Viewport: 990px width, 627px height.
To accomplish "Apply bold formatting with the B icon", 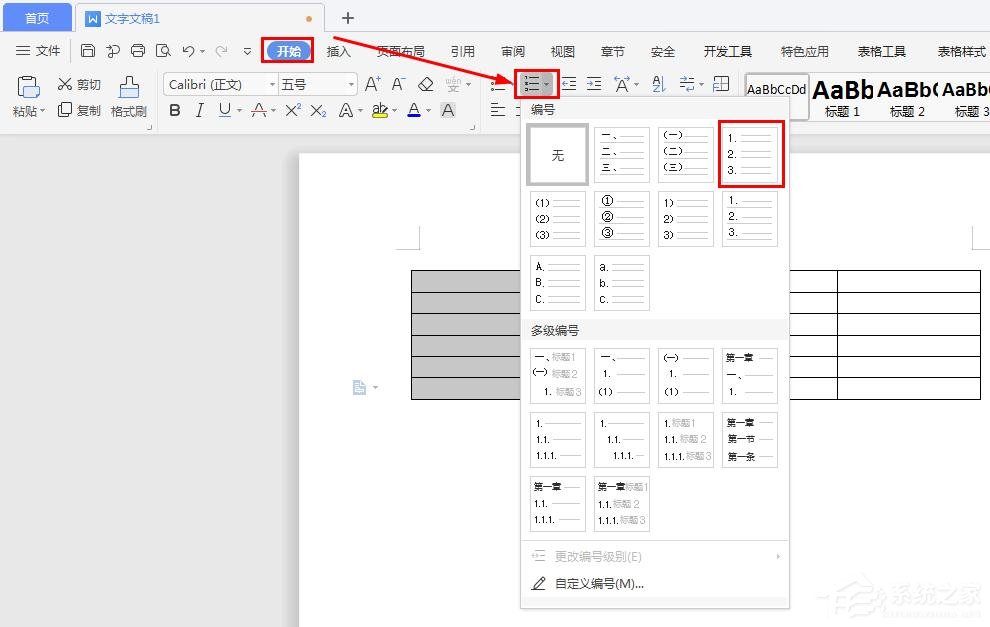I will coord(176,110).
